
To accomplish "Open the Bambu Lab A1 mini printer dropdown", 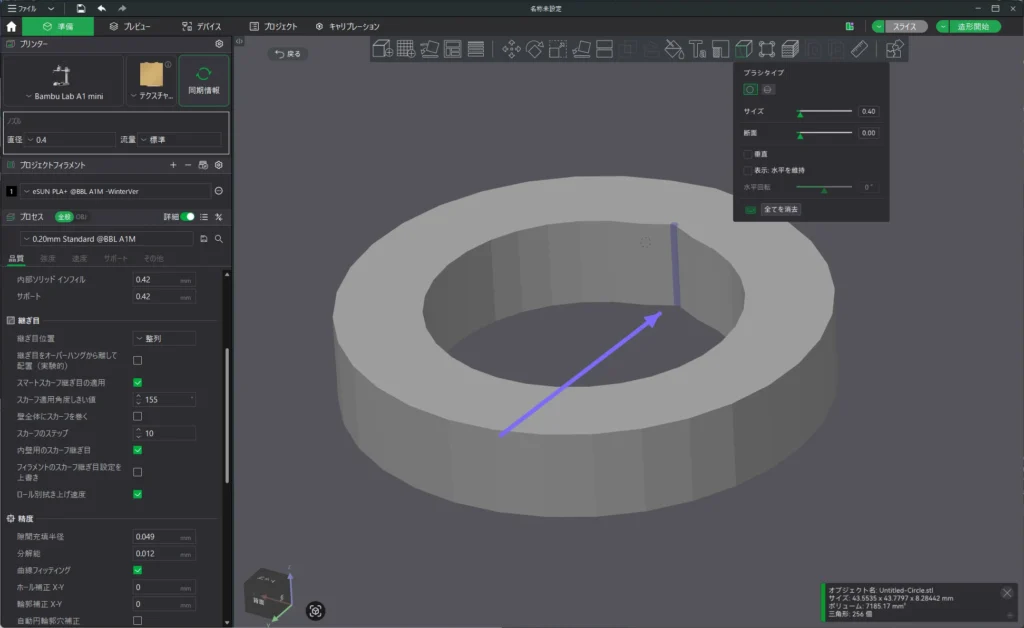I will 62,96.
